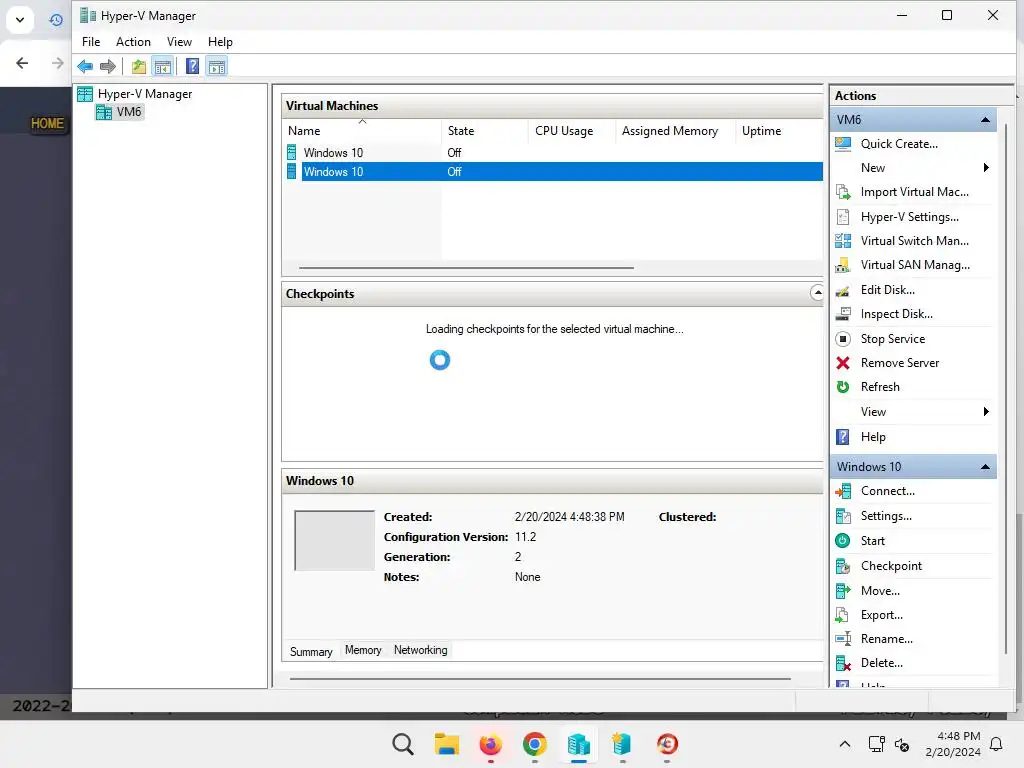Click the red Remove Server icon

[843, 363]
